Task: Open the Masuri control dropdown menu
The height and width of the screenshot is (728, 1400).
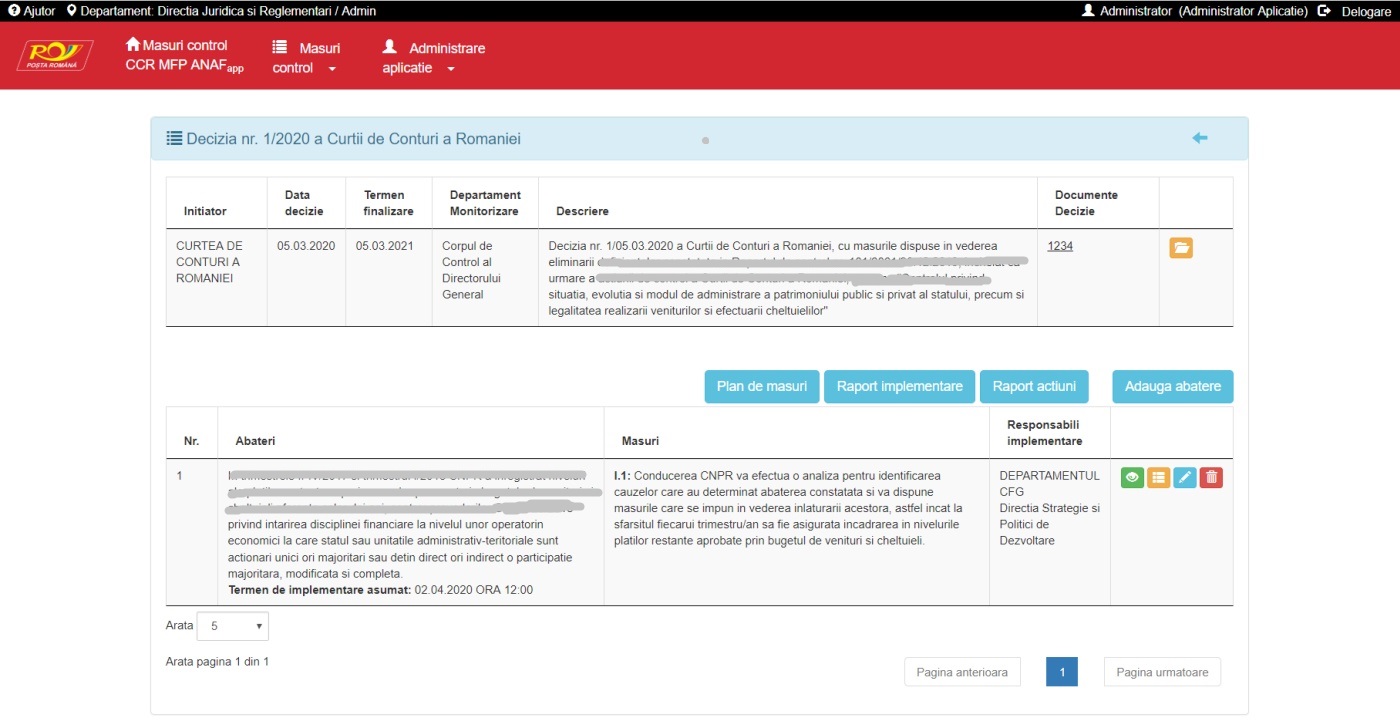Action: coord(306,58)
